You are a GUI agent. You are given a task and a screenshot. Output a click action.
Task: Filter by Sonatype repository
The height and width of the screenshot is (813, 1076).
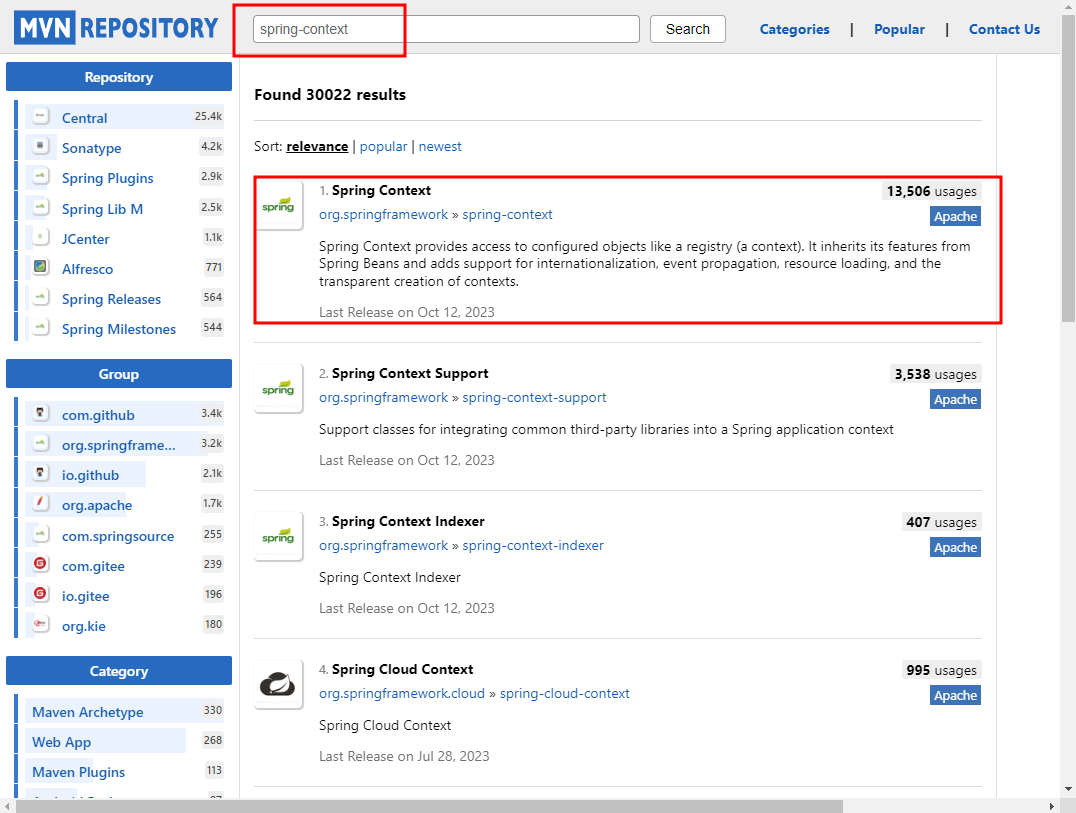(x=91, y=148)
